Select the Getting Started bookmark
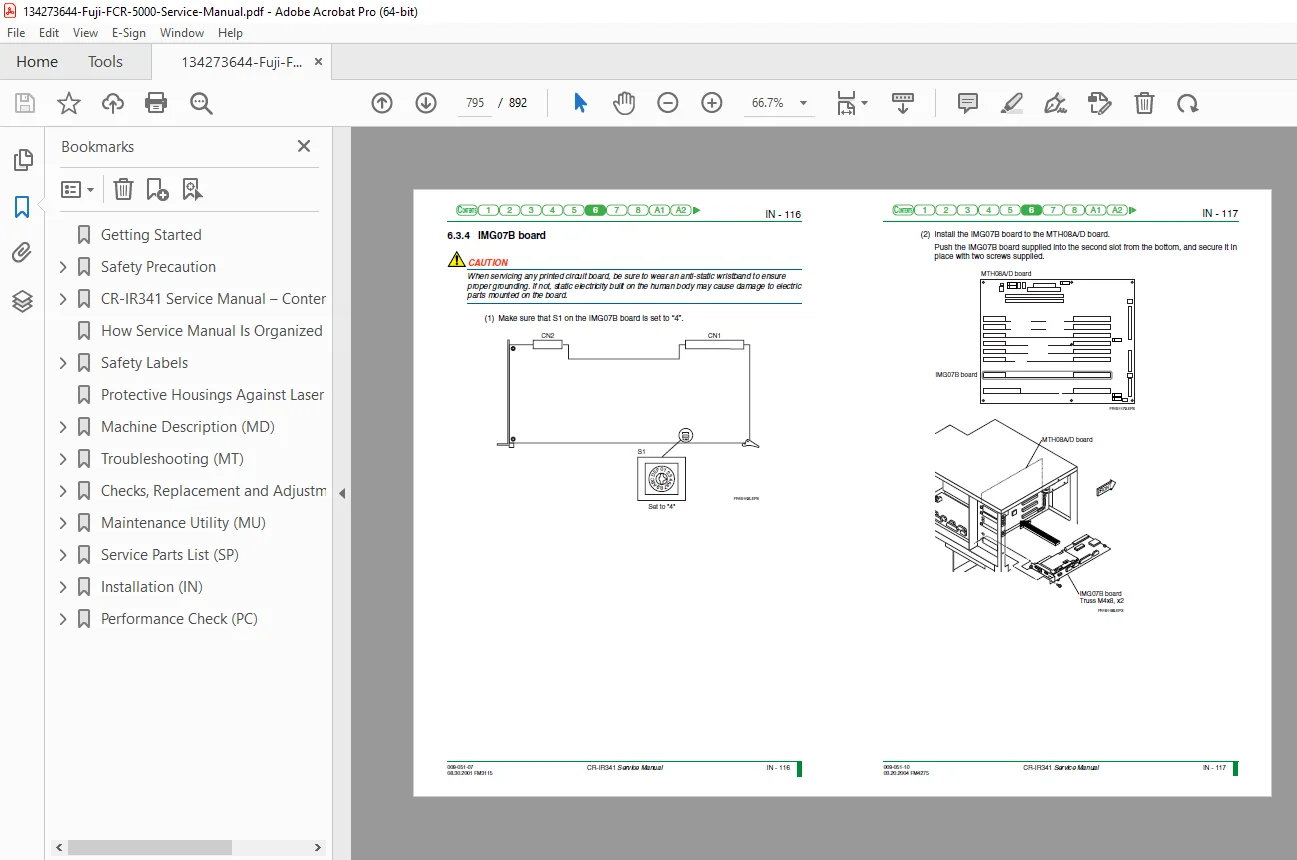This screenshot has width=1297, height=860. pyautogui.click(x=151, y=235)
